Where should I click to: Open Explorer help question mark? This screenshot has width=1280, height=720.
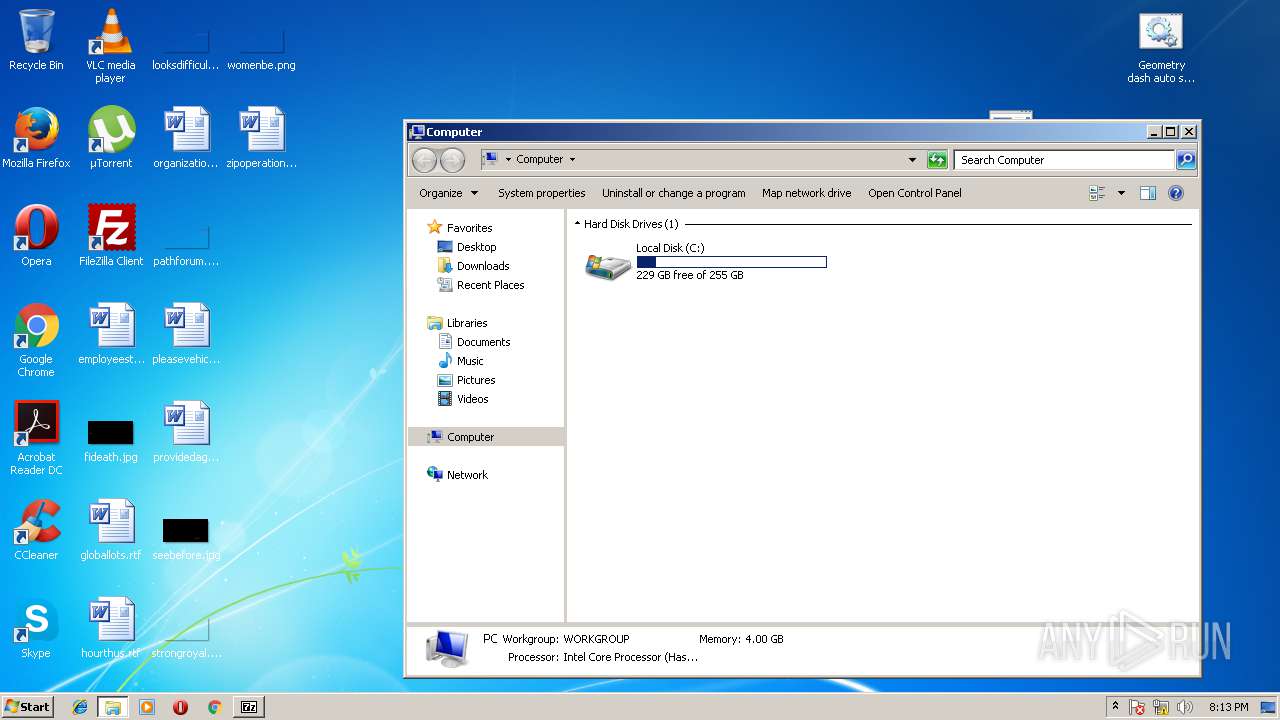point(1176,193)
